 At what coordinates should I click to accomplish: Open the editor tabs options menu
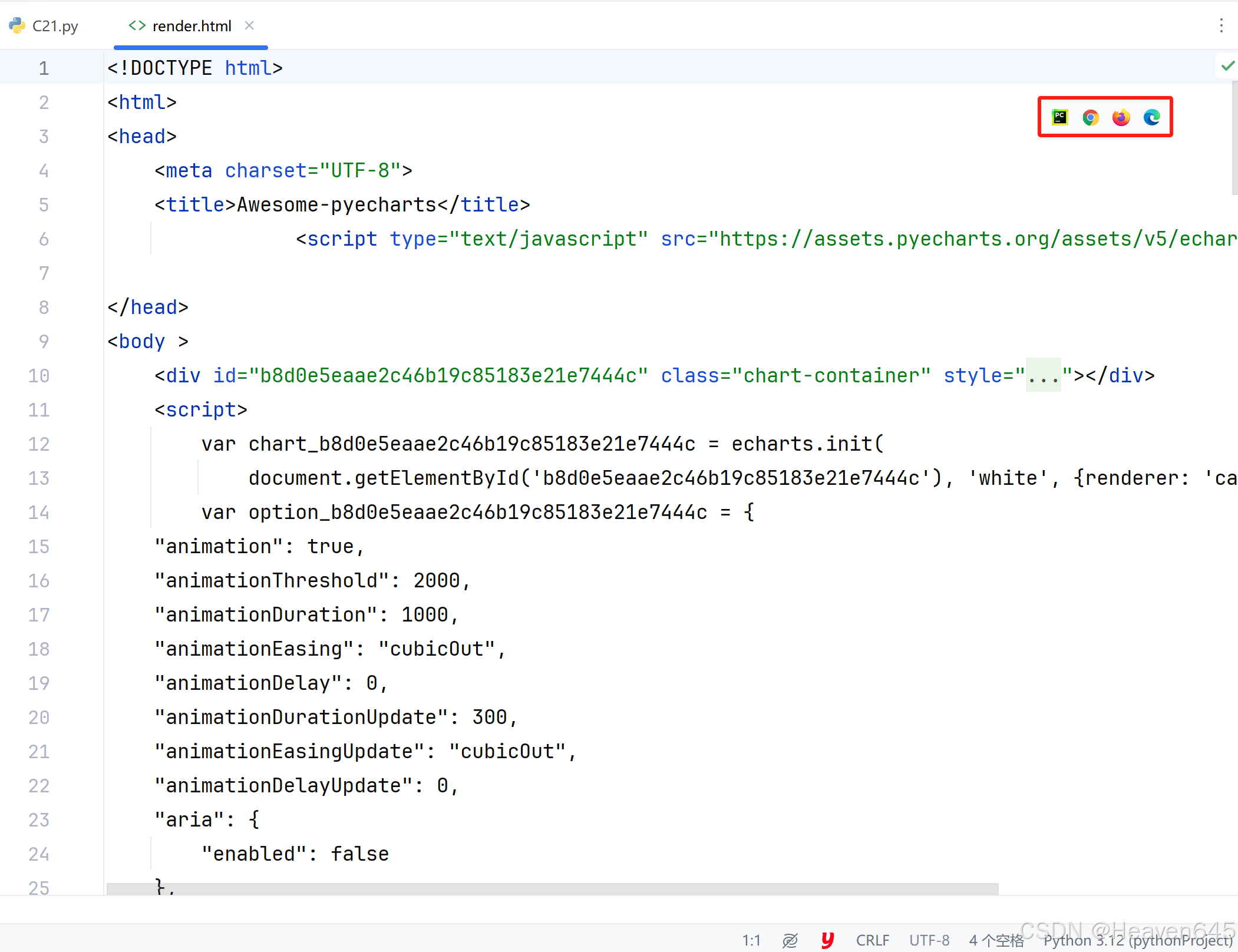click(x=1221, y=25)
